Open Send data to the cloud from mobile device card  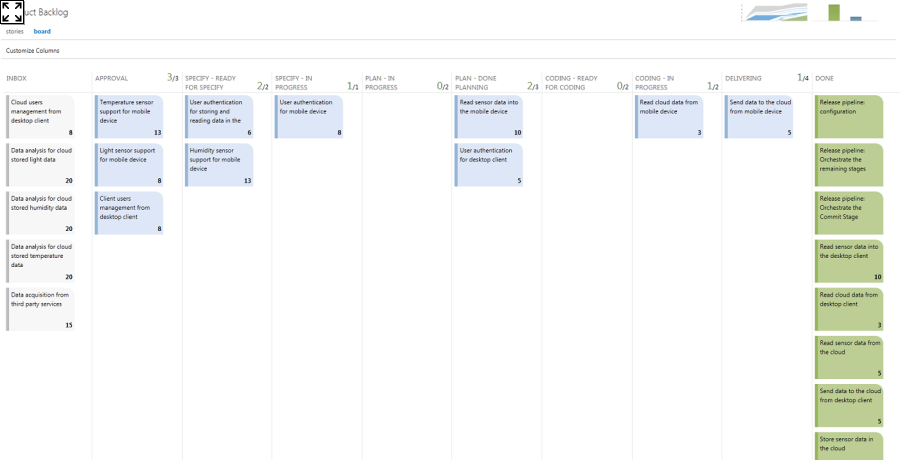click(759, 117)
